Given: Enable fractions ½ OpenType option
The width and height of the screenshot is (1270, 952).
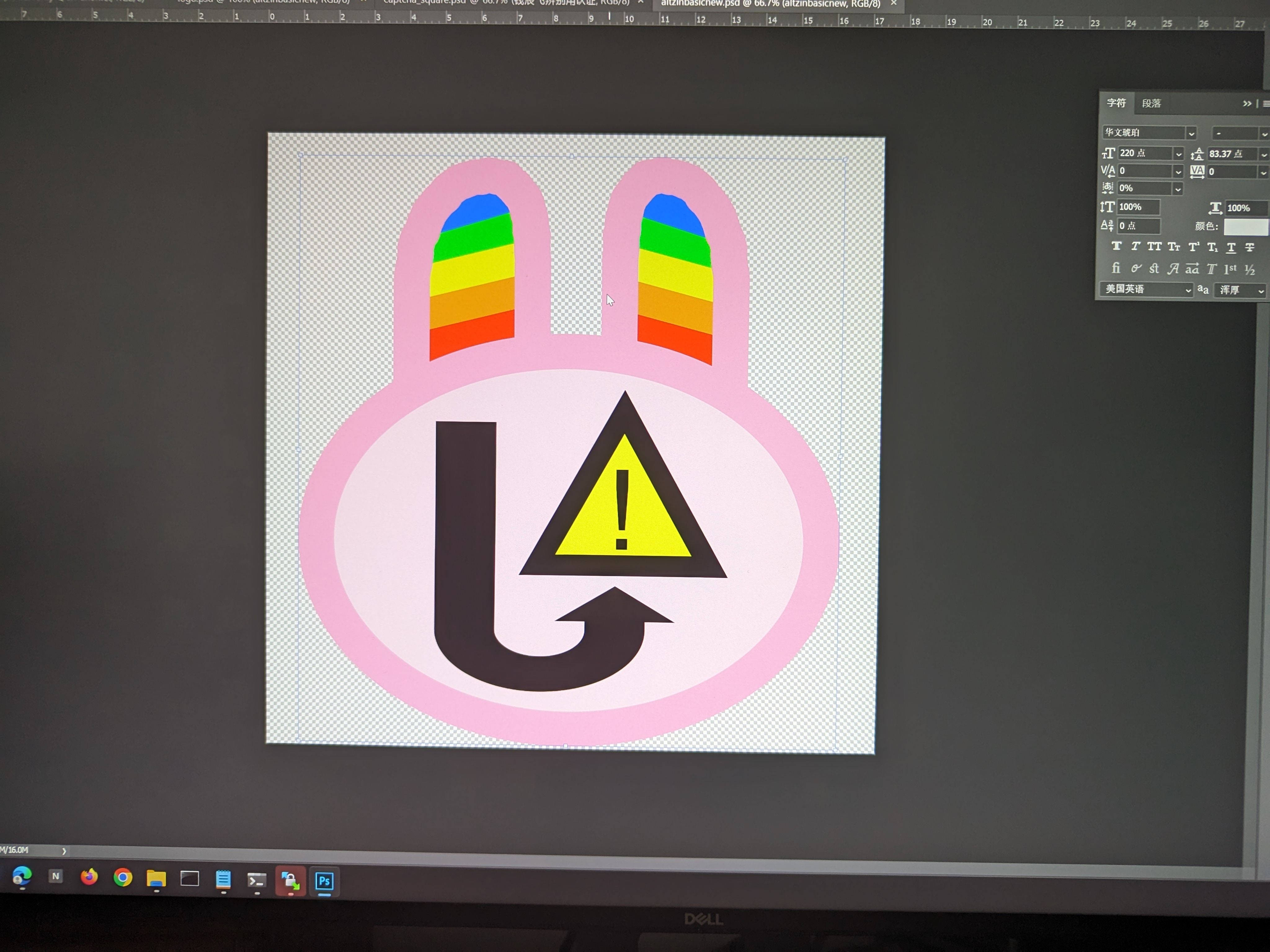Looking at the screenshot, I should [x=1250, y=270].
